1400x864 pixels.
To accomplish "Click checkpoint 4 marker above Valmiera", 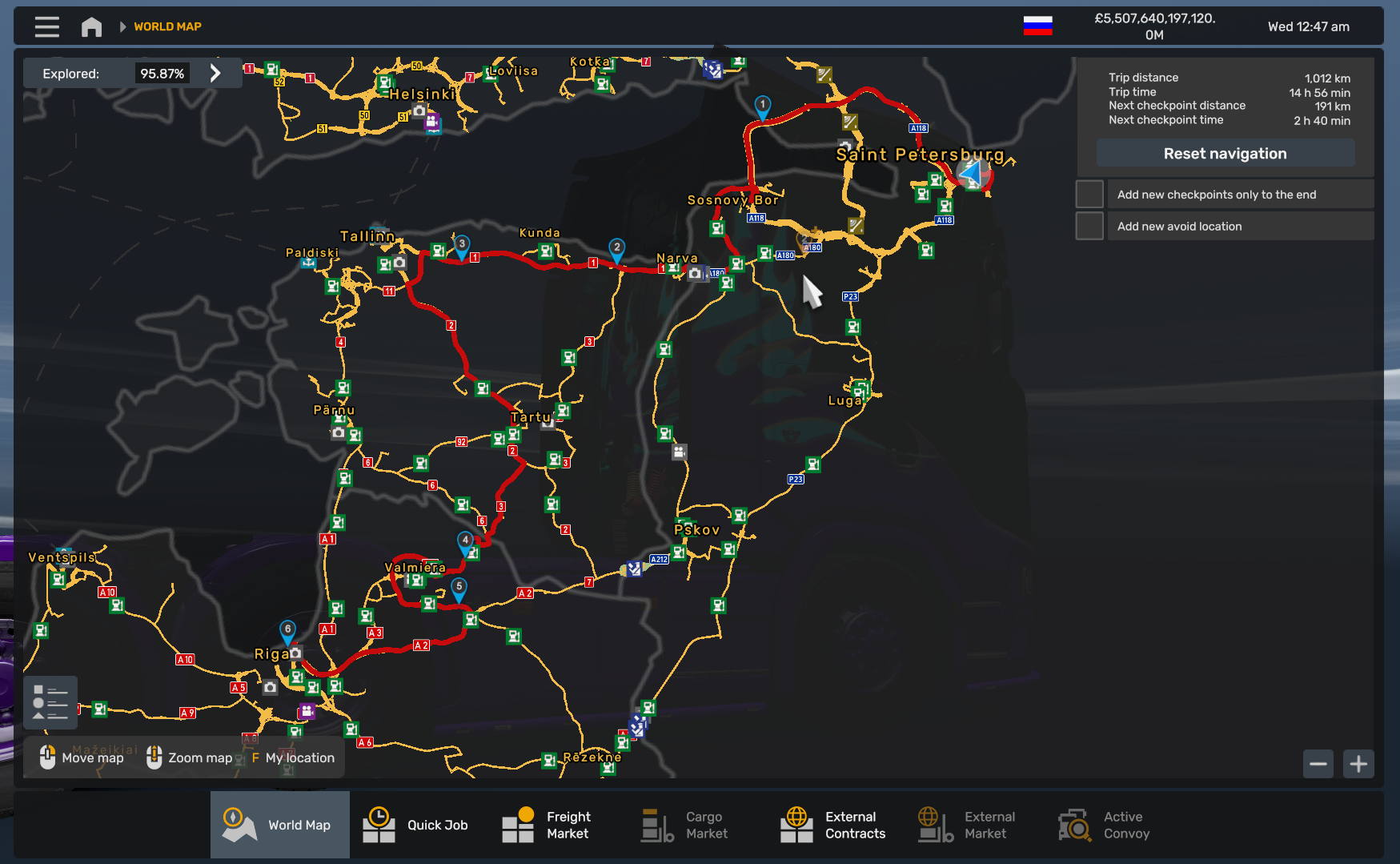I will (x=465, y=541).
